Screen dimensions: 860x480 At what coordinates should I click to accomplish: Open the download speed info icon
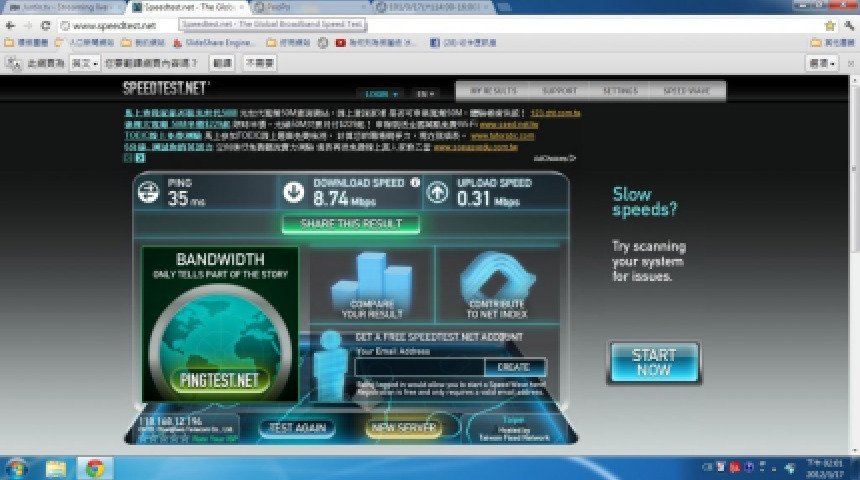point(414,183)
